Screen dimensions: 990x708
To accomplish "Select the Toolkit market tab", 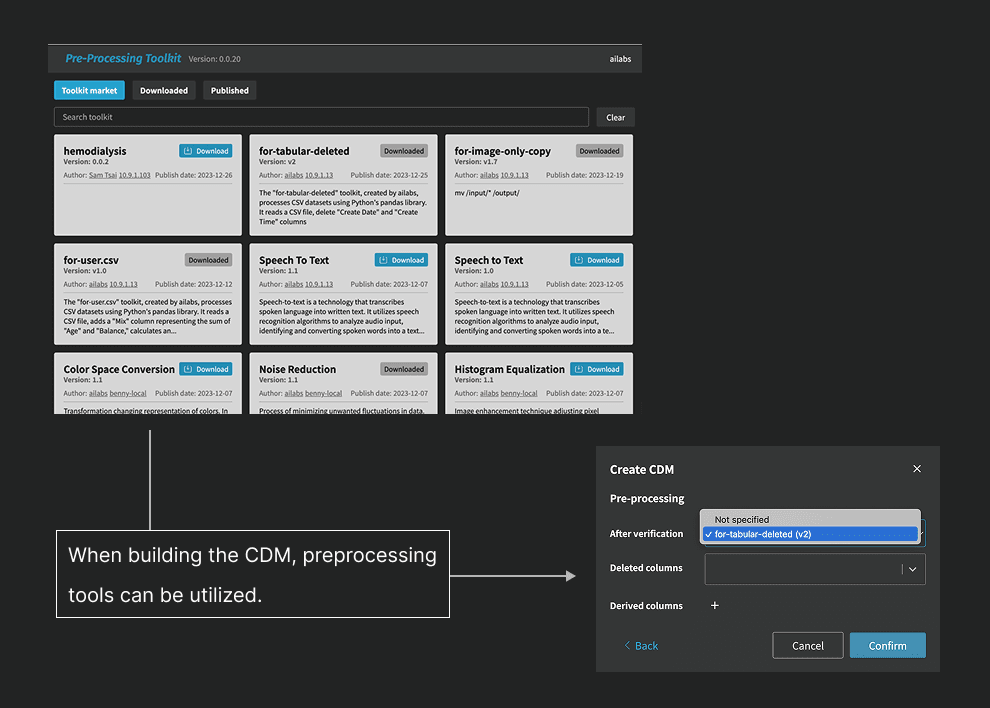I will (89, 90).
